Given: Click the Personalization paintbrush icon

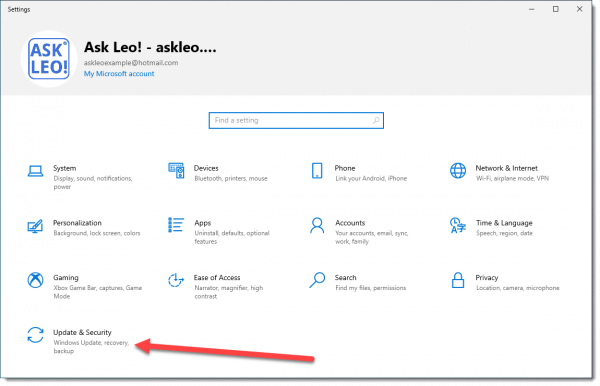Looking at the screenshot, I should tap(35, 226).
